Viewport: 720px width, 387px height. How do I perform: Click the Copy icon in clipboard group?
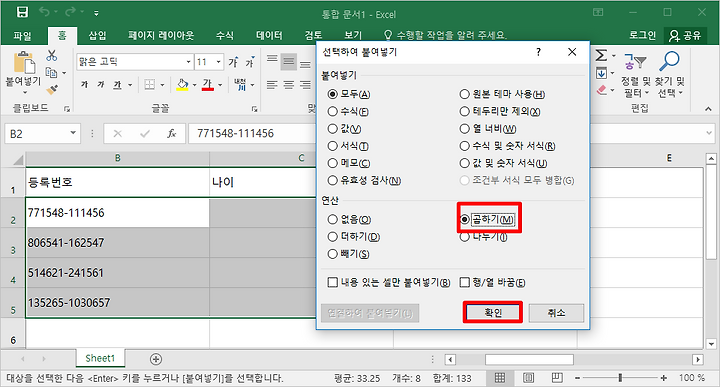(51, 73)
